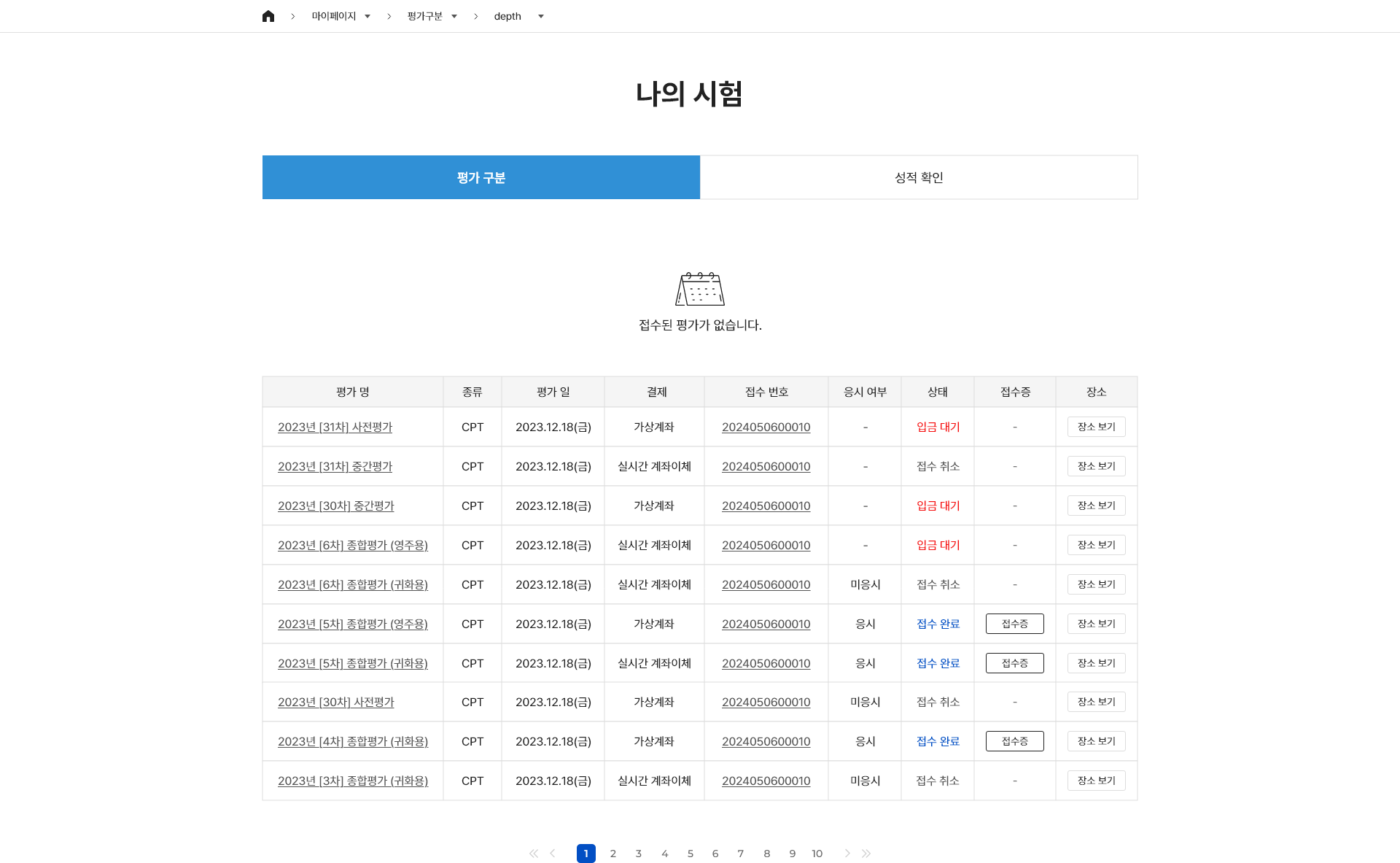Image resolution: width=1400 pixels, height=863 pixels.
Task: Click 장소 보기 for [5차] 종합평가 (귀화용)
Action: [1097, 663]
